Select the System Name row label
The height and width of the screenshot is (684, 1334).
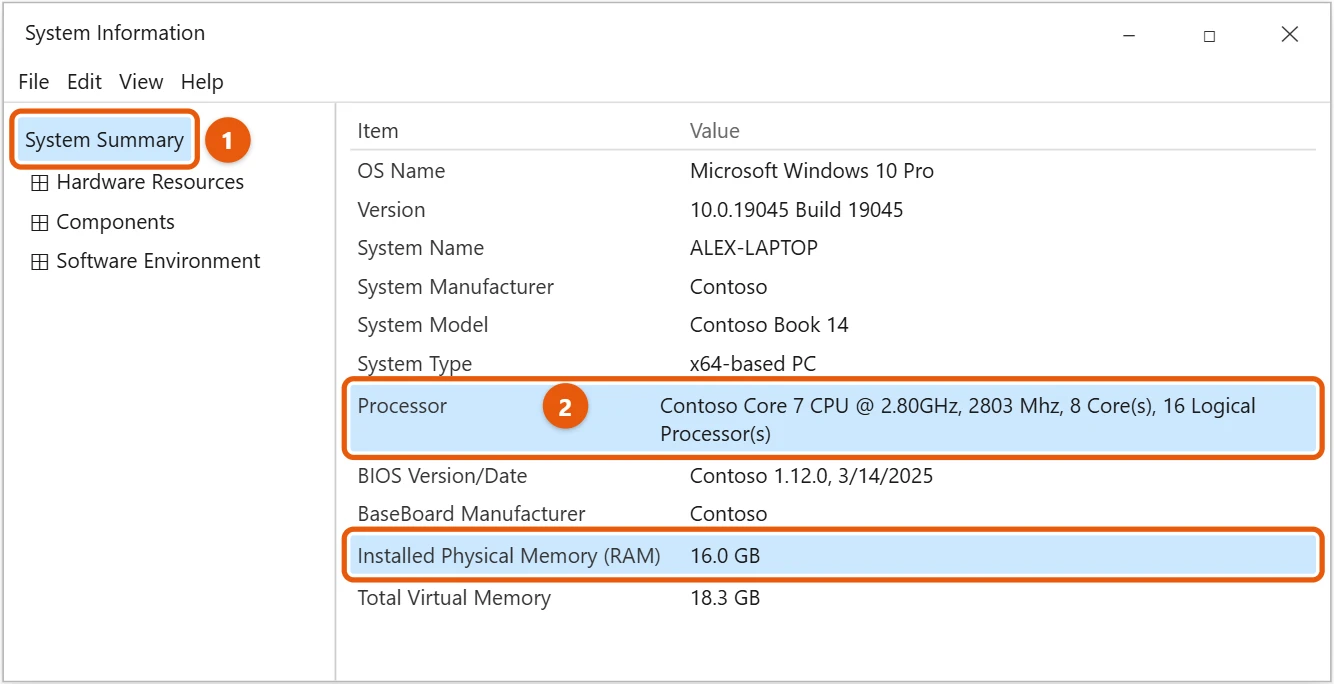click(420, 248)
